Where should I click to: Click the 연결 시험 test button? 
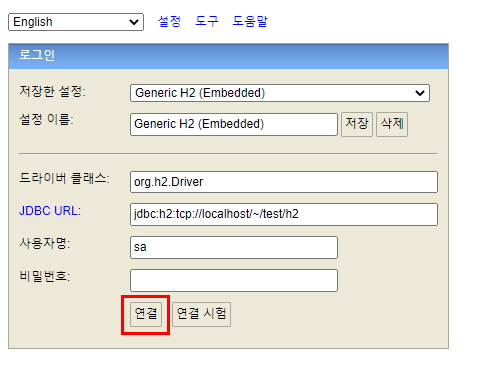tap(201, 314)
